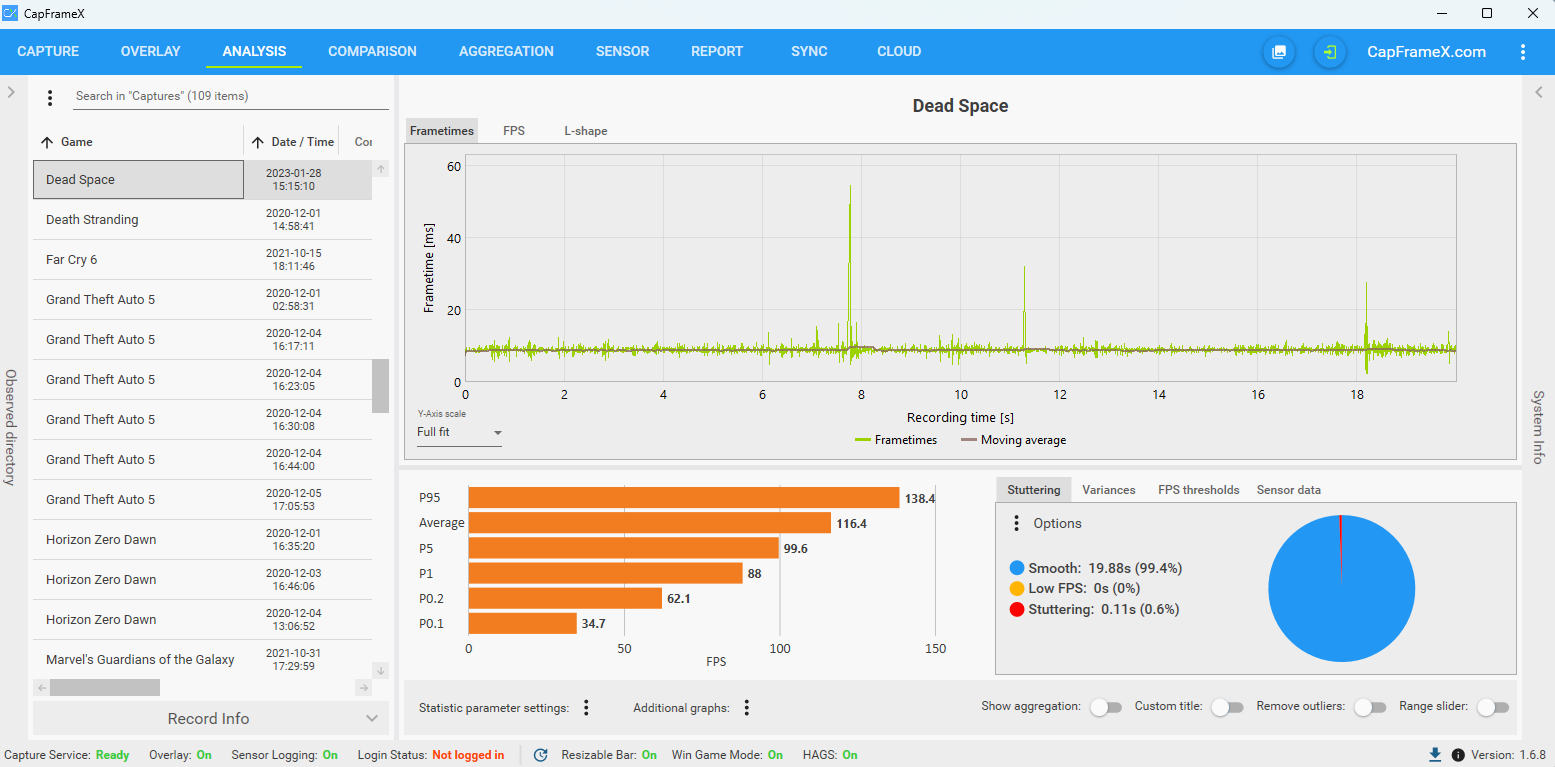Select the Dead Space capture row
Image resolution: width=1555 pixels, height=767 pixels.
tap(202, 180)
